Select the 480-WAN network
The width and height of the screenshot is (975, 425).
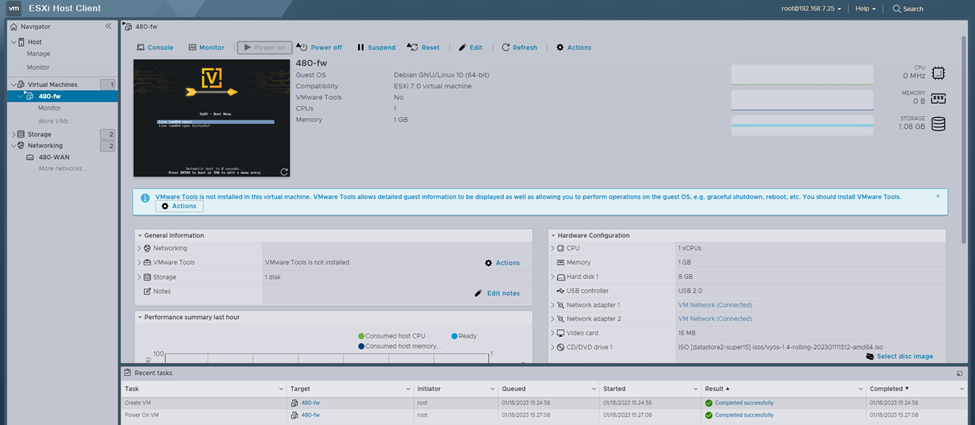[53, 157]
